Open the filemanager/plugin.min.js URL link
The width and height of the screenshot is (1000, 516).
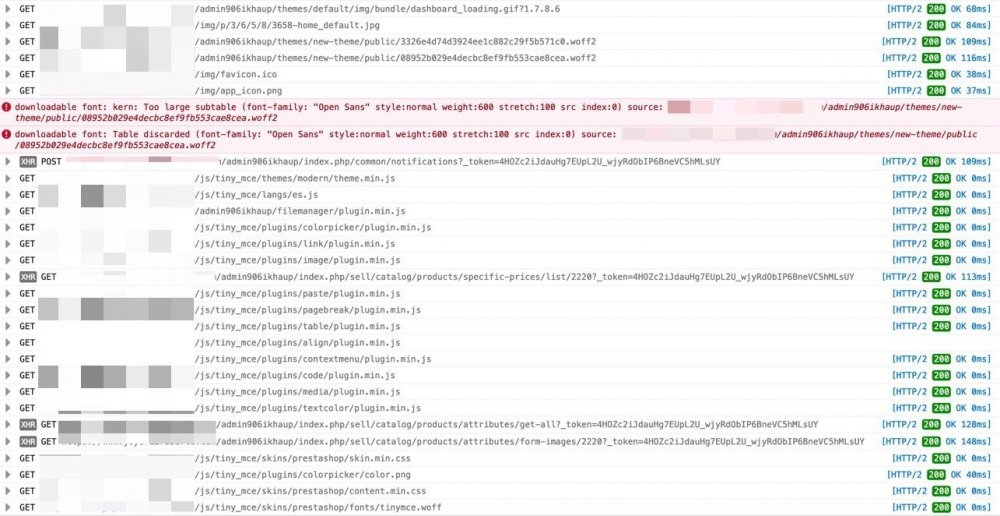pyautogui.click(x=300, y=211)
